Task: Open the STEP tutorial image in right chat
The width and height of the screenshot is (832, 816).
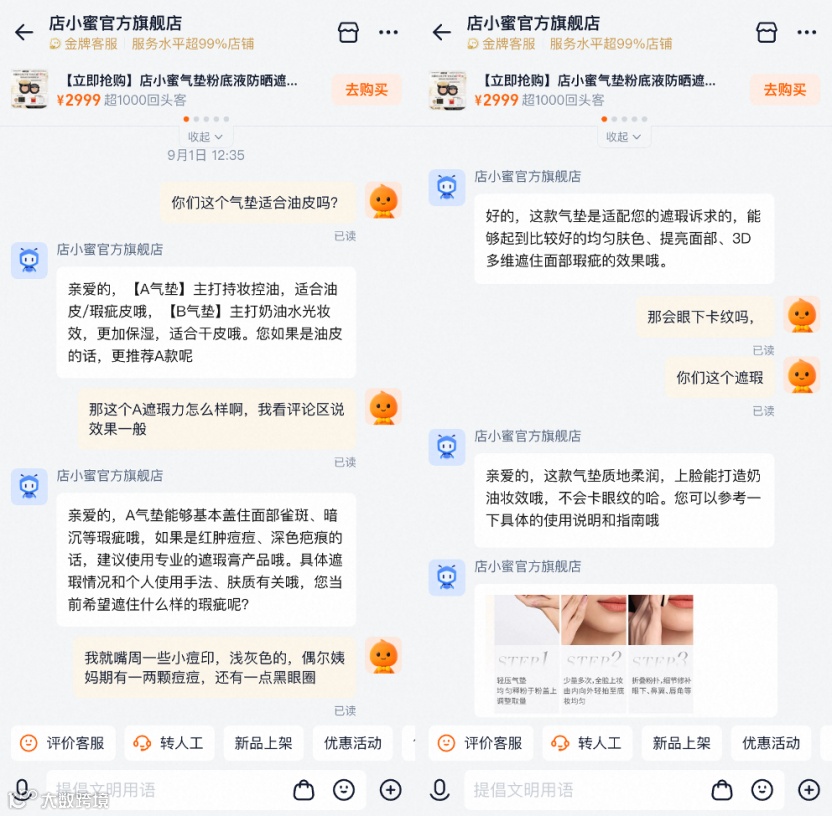Action: pyautogui.click(x=594, y=653)
